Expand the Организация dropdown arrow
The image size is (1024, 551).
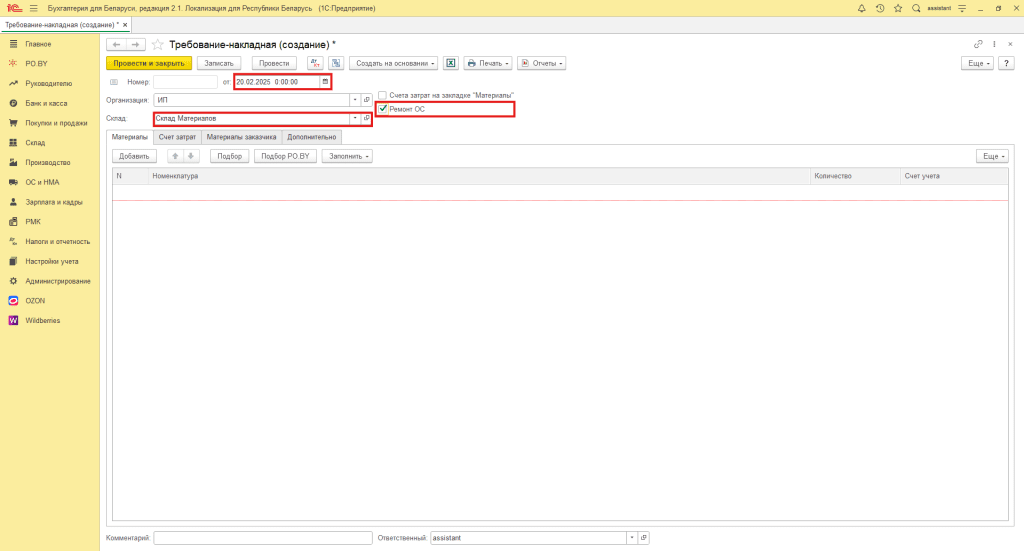(x=355, y=100)
